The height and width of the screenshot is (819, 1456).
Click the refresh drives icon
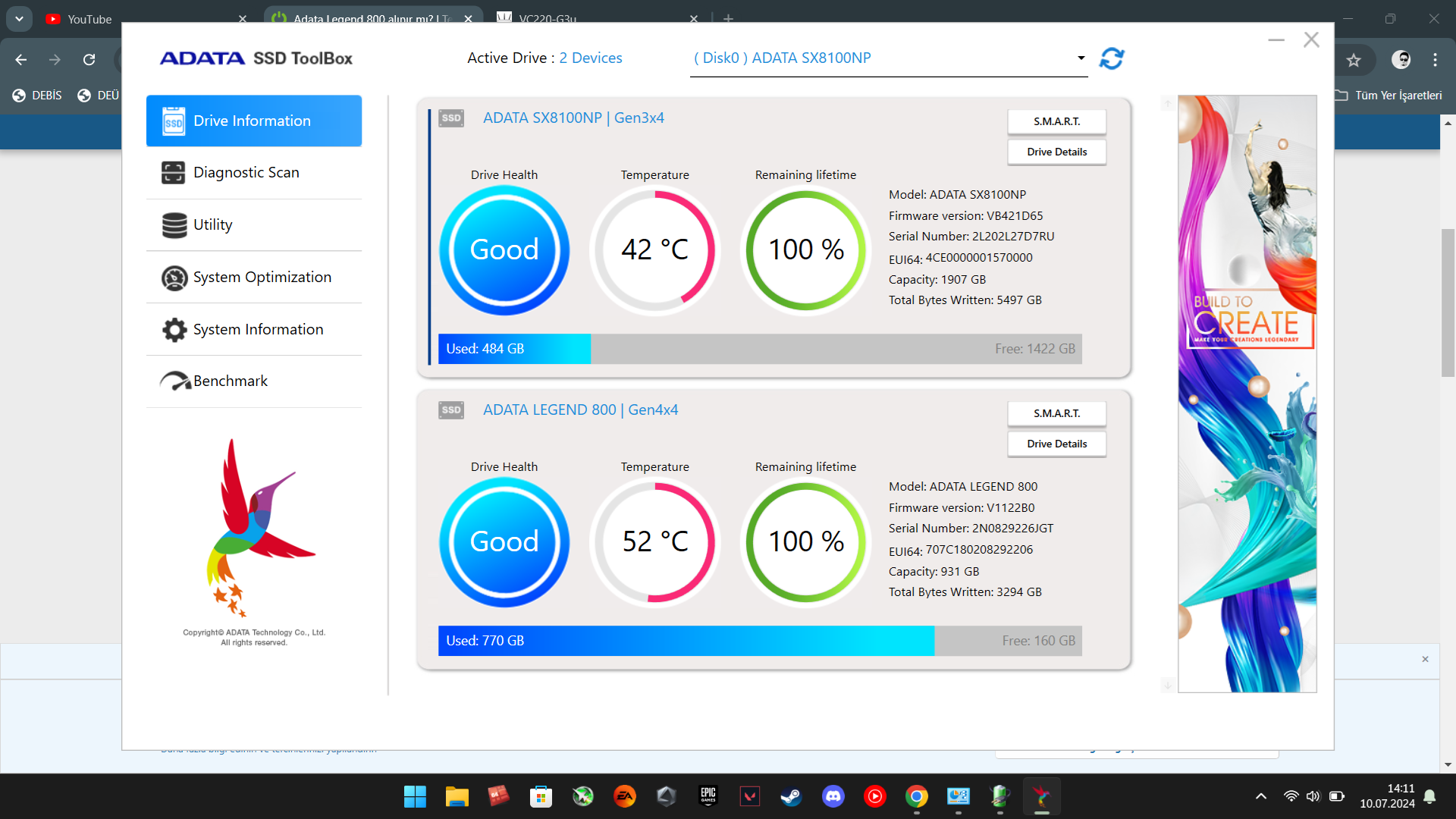pyautogui.click(x=1112, y=58)
